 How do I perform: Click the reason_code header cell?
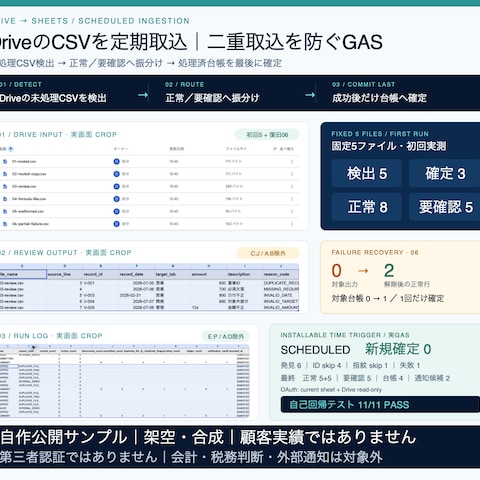281,274
